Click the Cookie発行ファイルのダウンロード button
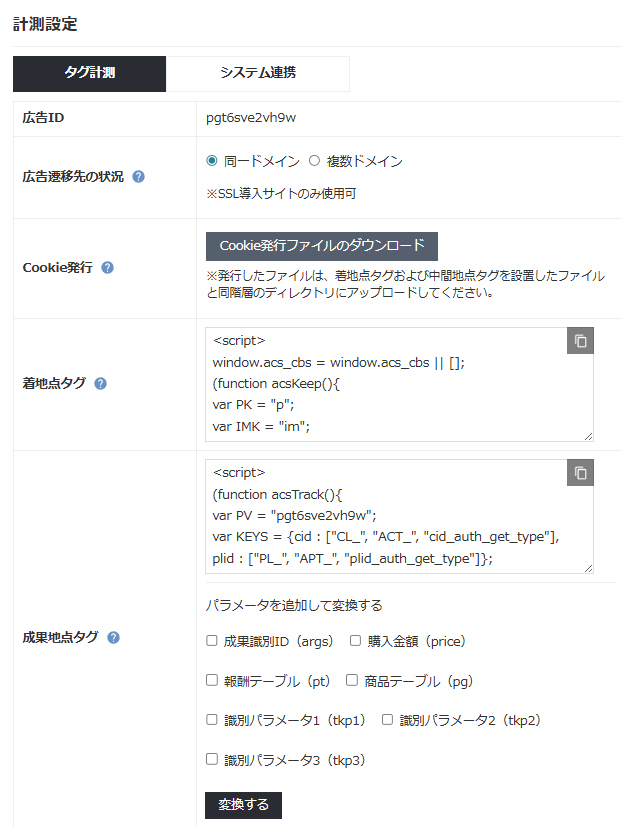The image size is (621, 827). [320, 246]
